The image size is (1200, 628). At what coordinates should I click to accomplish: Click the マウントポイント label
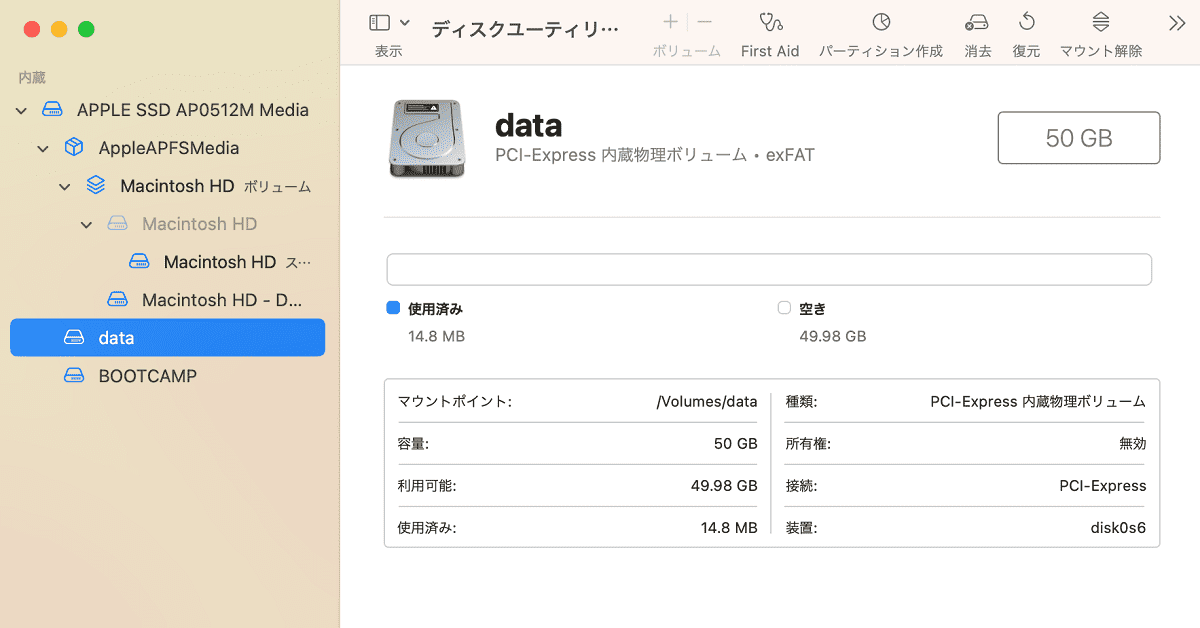(454, 402)
